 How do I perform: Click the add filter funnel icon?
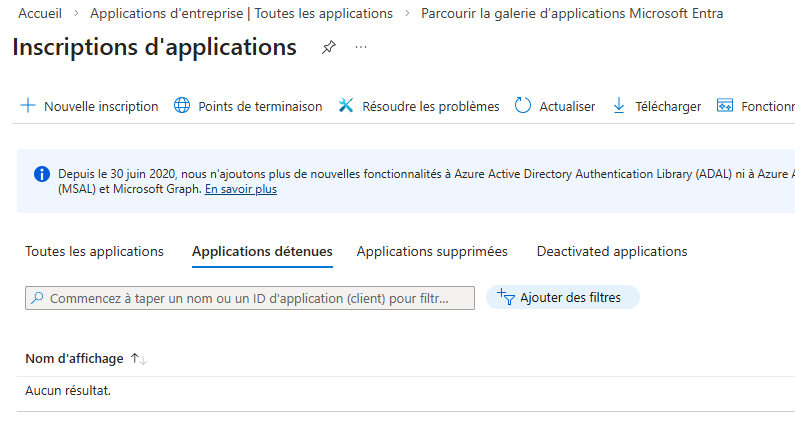pos(505,297)
